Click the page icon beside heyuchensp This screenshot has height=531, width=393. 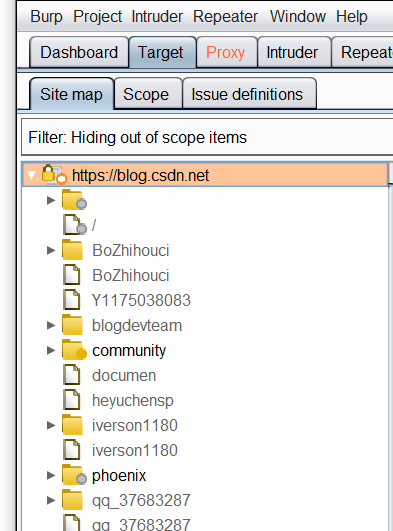[x=72, y=400]
